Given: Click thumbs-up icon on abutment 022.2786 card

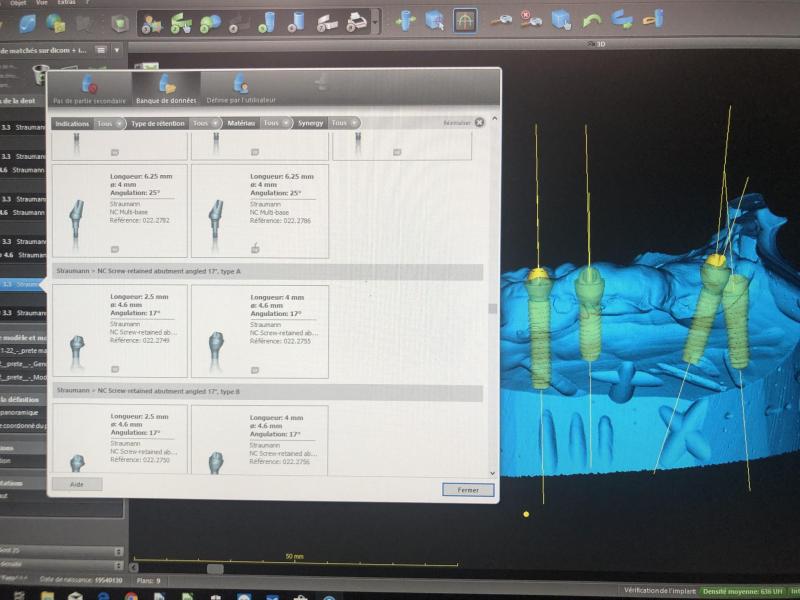Looking at the screenshot, I should [x=255, y=248].
